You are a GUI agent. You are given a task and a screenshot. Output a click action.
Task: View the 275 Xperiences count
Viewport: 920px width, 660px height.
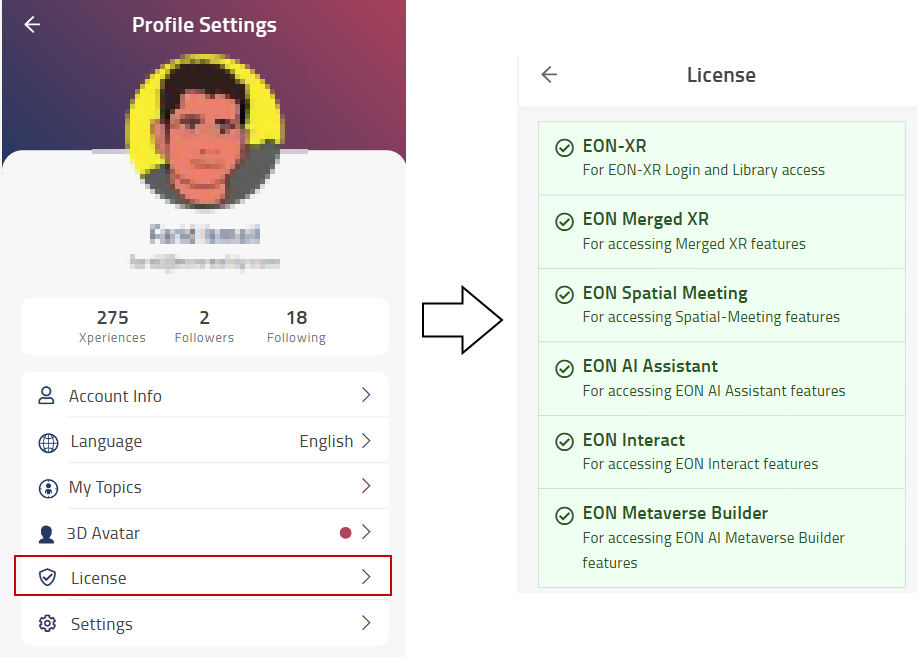pyautogui.click(x=112, y=326)
